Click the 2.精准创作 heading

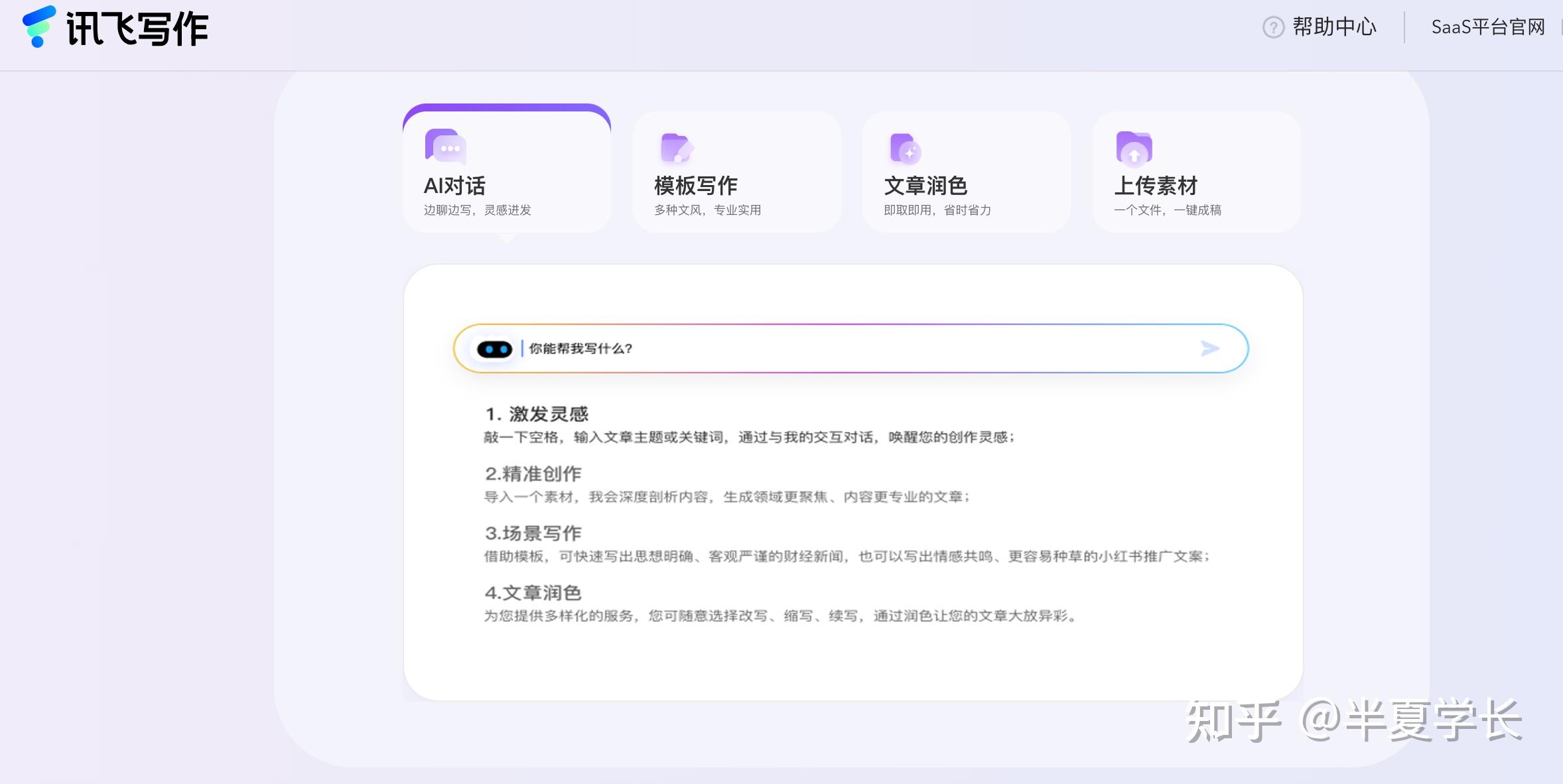click(x=533, y=474)
